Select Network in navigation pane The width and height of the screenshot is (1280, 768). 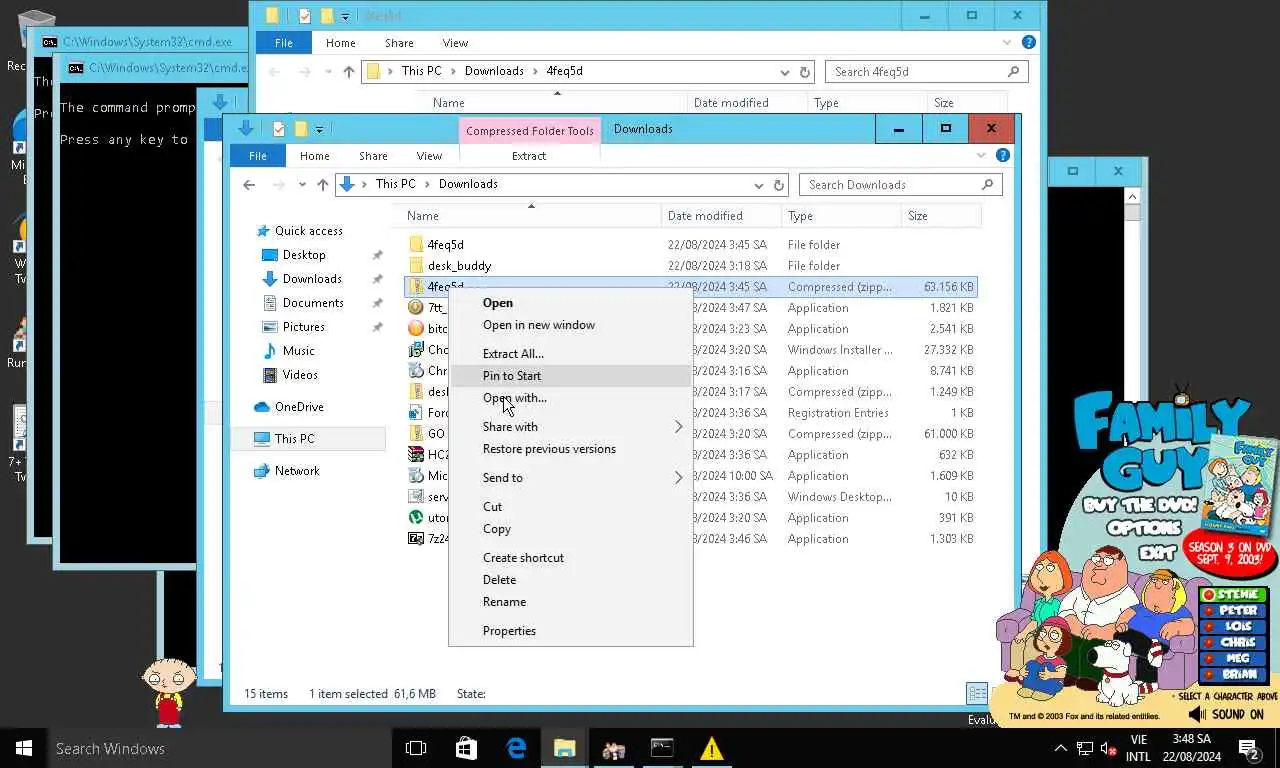pyautogui.click(x=297, y=471)
